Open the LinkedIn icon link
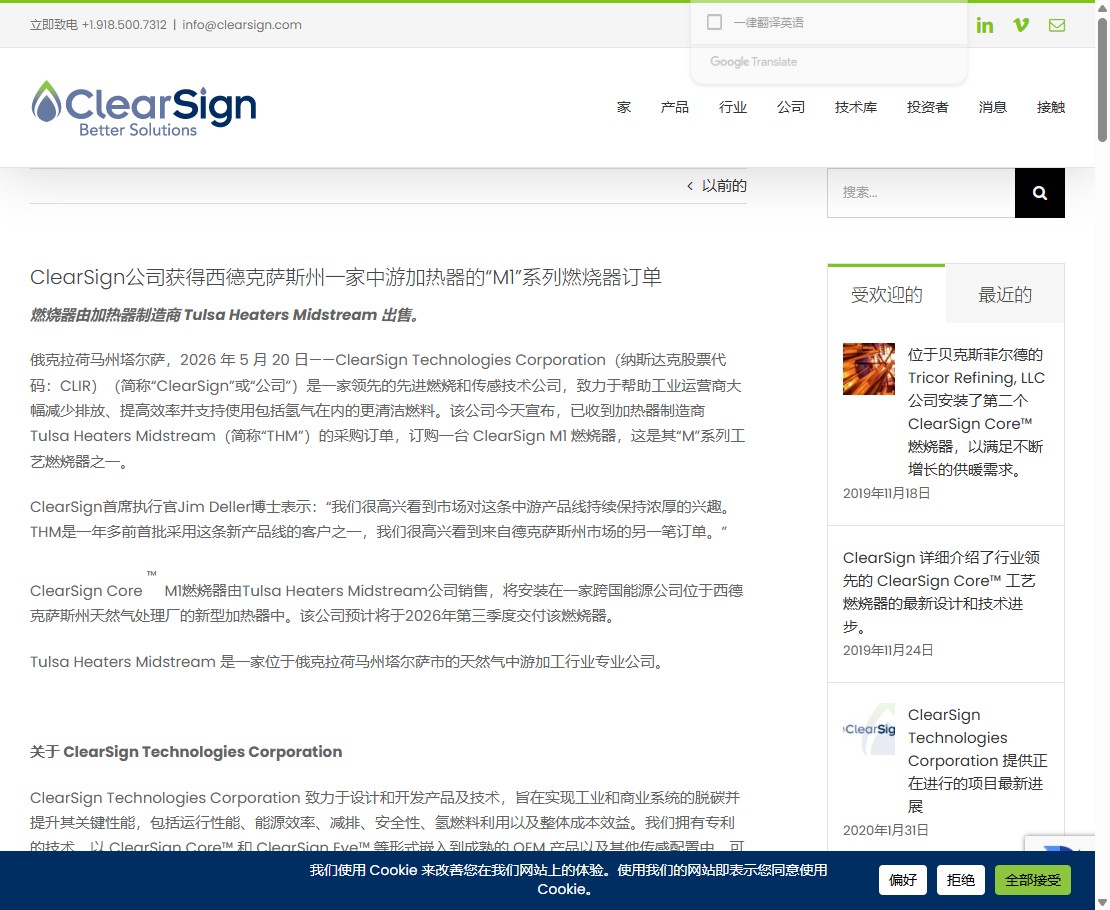The height and width of the screenshot is (910, 1110). coord(985,25)
